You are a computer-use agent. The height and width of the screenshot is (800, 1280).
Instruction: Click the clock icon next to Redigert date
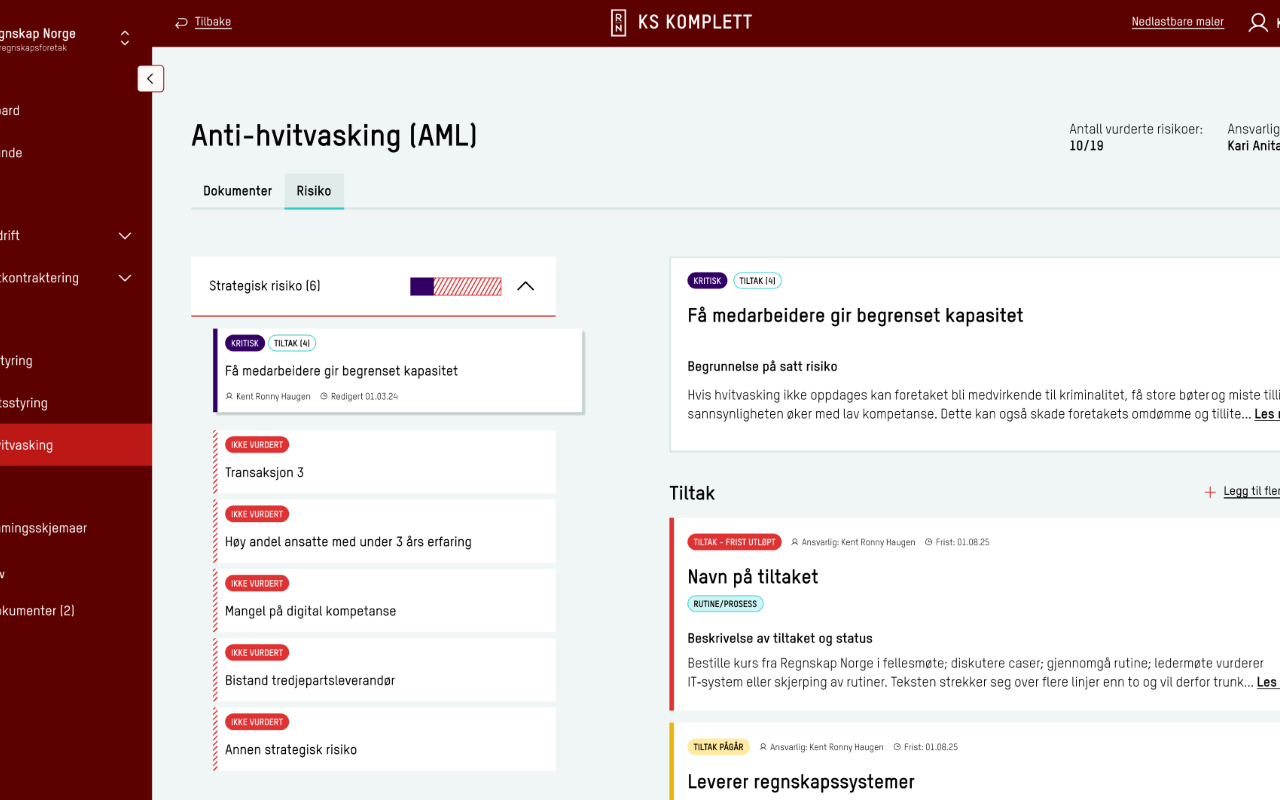click(324, 397)
